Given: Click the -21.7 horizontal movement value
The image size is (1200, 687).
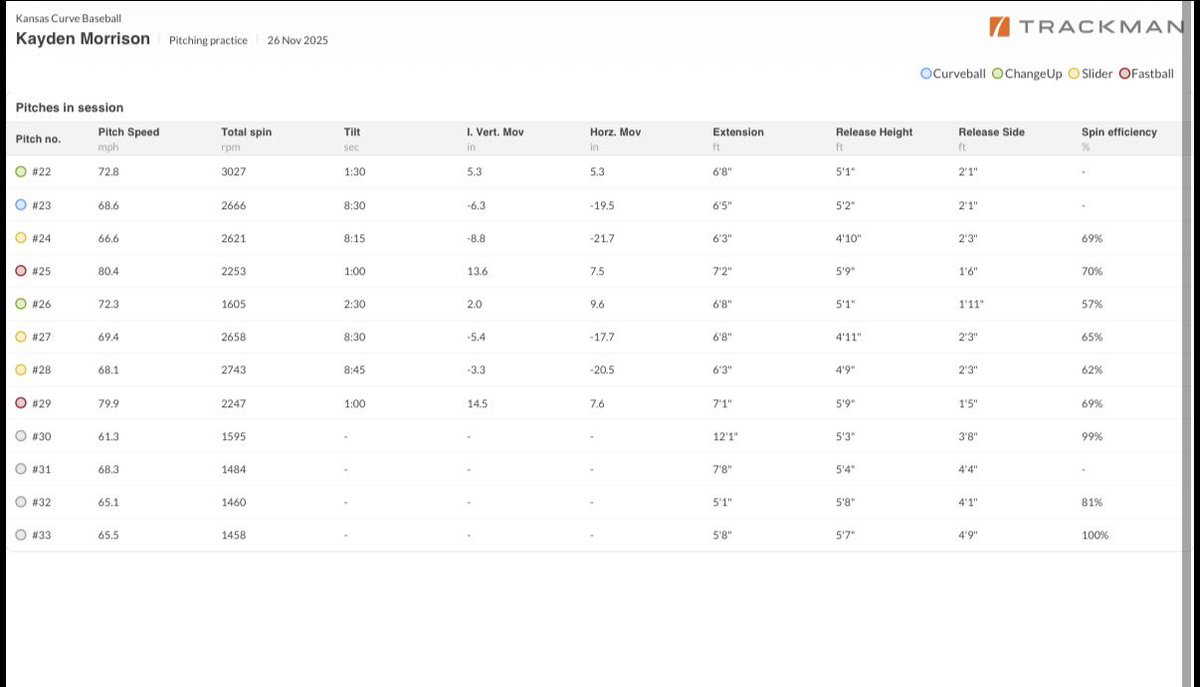Looking at the screenshot, I should (x=602, y=238).
